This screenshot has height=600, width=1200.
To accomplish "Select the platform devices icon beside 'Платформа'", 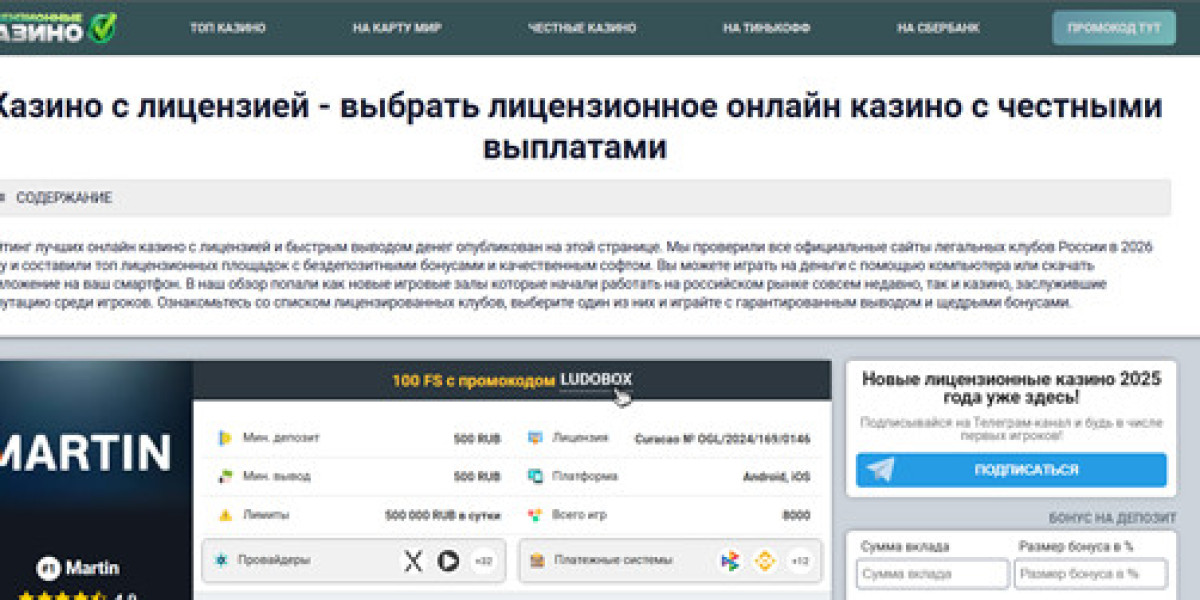I will coord(534,476).
